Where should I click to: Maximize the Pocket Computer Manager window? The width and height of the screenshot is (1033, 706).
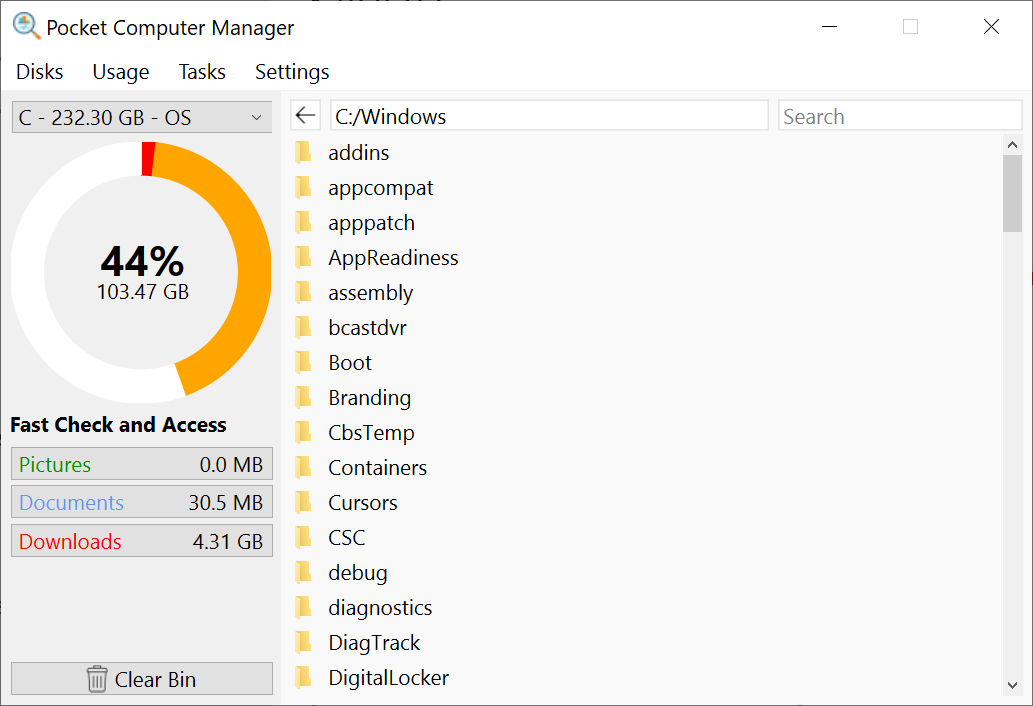910,26
